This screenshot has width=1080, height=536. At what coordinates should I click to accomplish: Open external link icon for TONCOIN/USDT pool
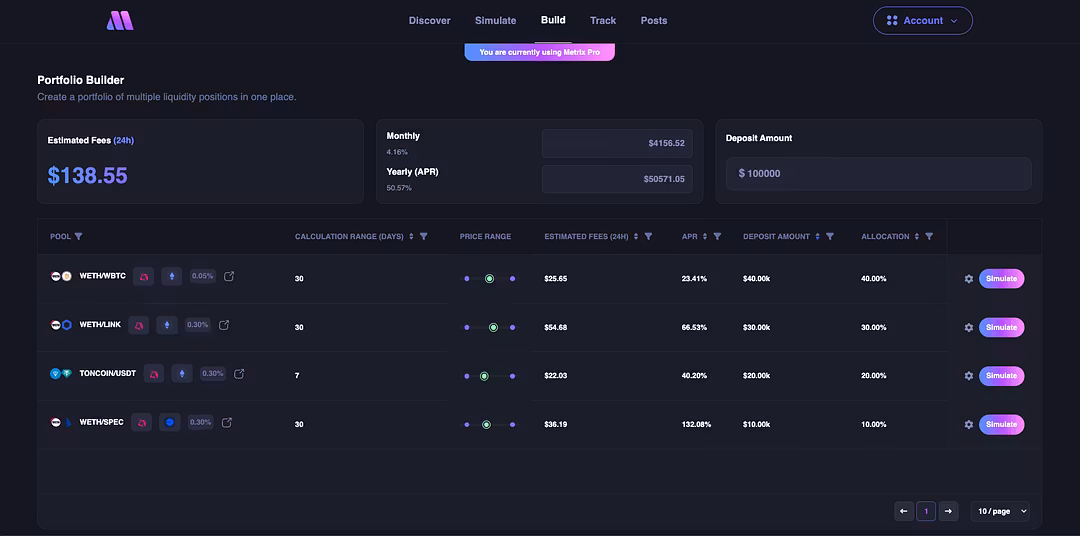click(239, 373)
